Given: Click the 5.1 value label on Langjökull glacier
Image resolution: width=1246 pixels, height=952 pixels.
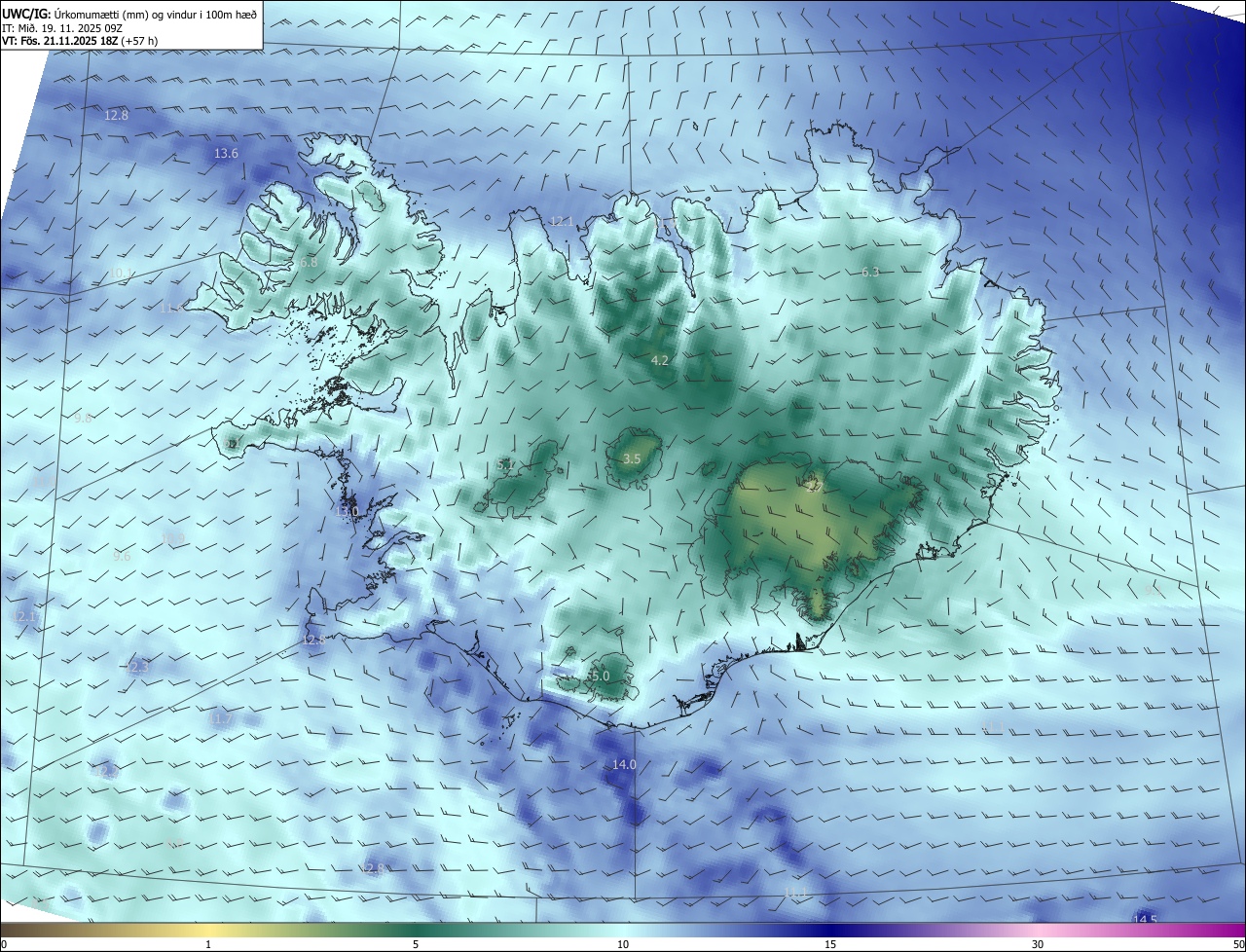Looking at the screenshot, I should click(506, 465).
